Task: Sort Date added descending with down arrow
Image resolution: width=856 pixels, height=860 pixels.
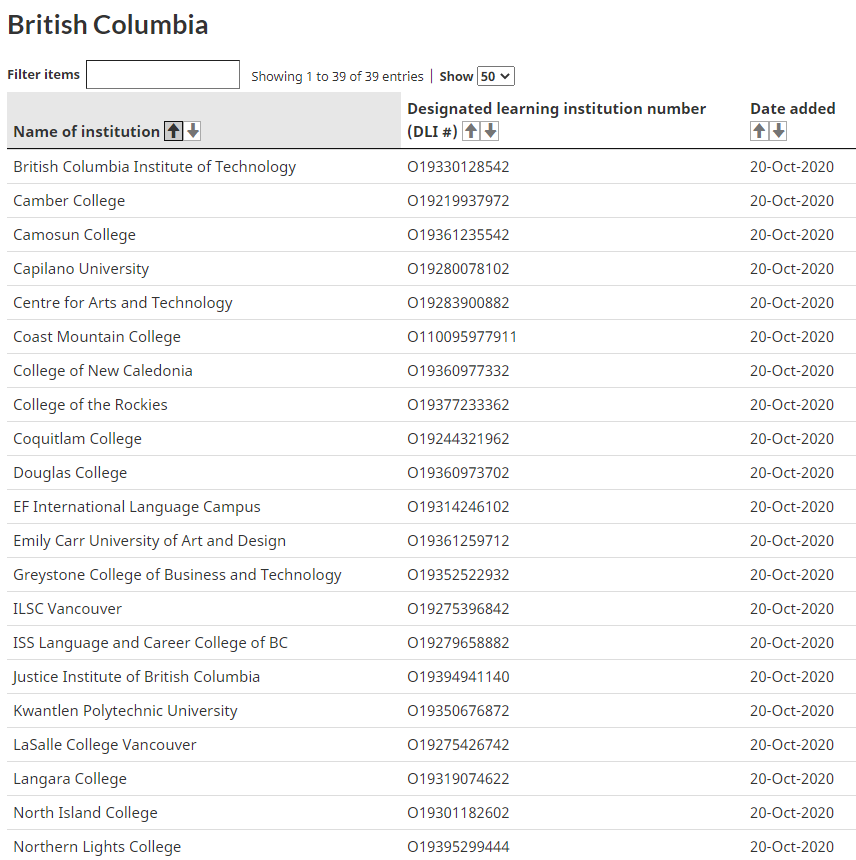Action: 778,131
